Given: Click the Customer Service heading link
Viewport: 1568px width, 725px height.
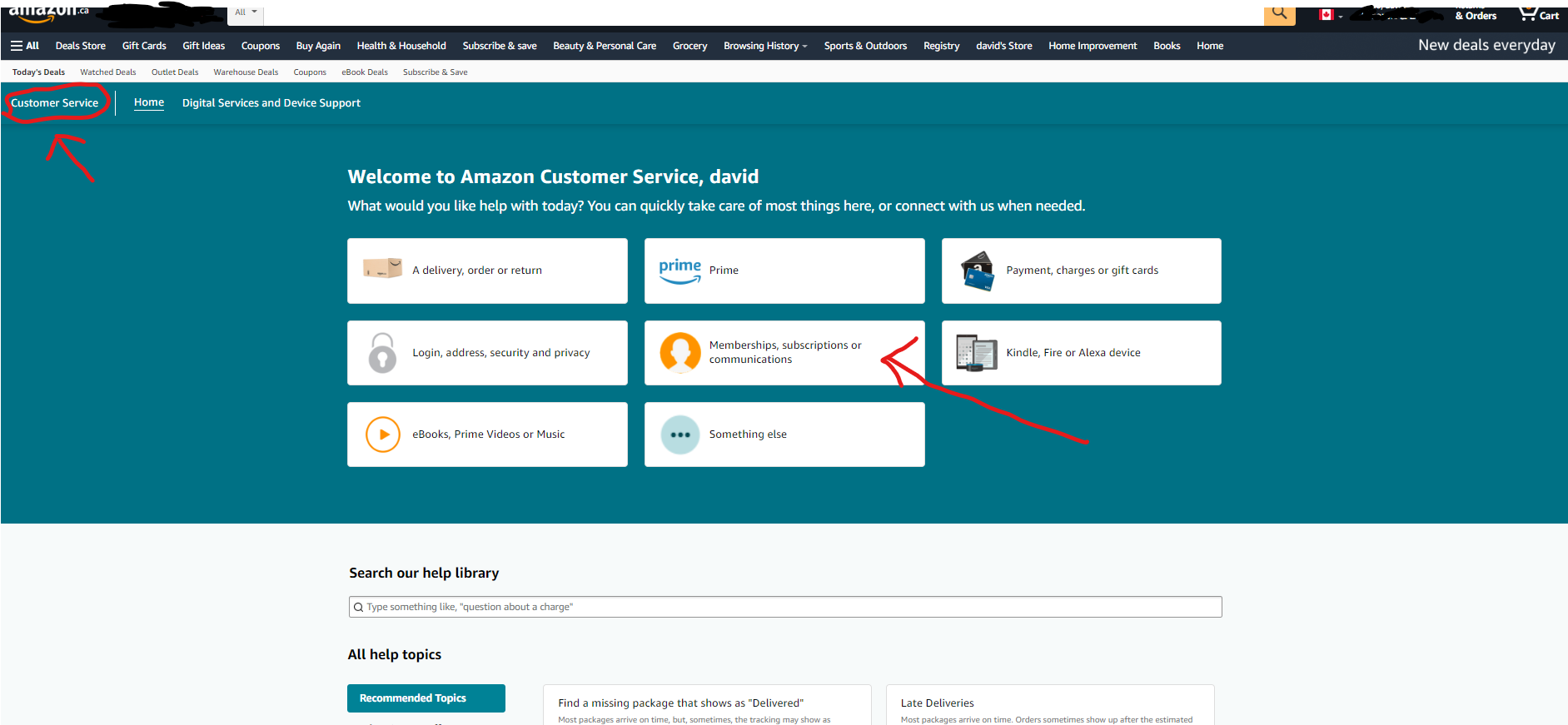Looking at the screenshot, I should coord(54,103).
